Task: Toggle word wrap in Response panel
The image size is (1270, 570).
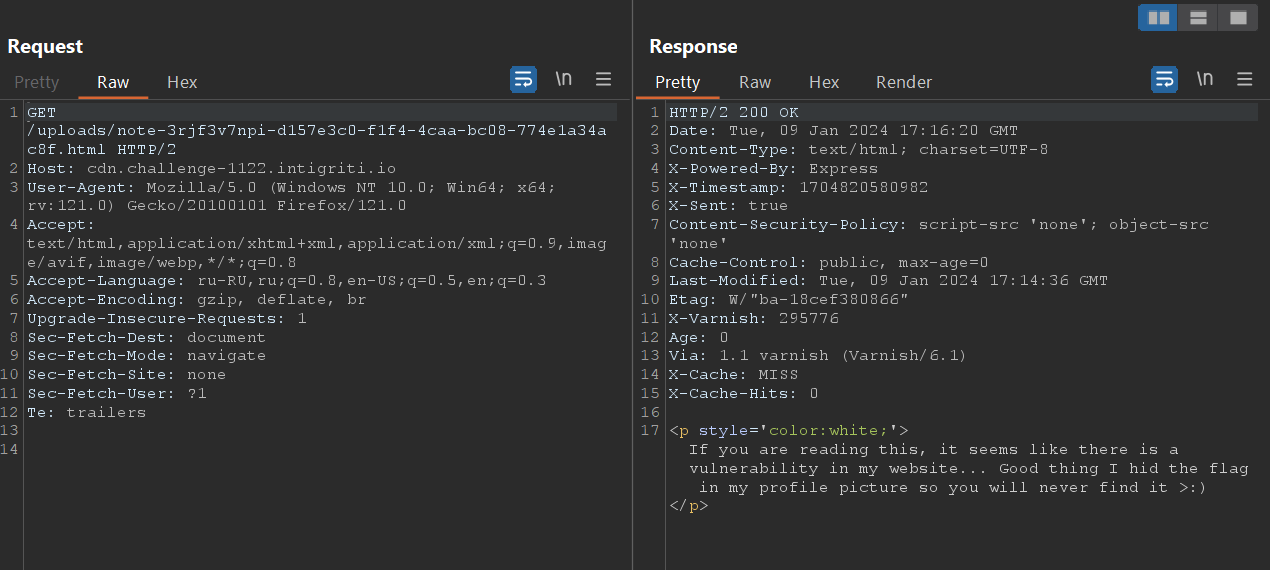Action: pyautogui.click(x=1164, y=80)
